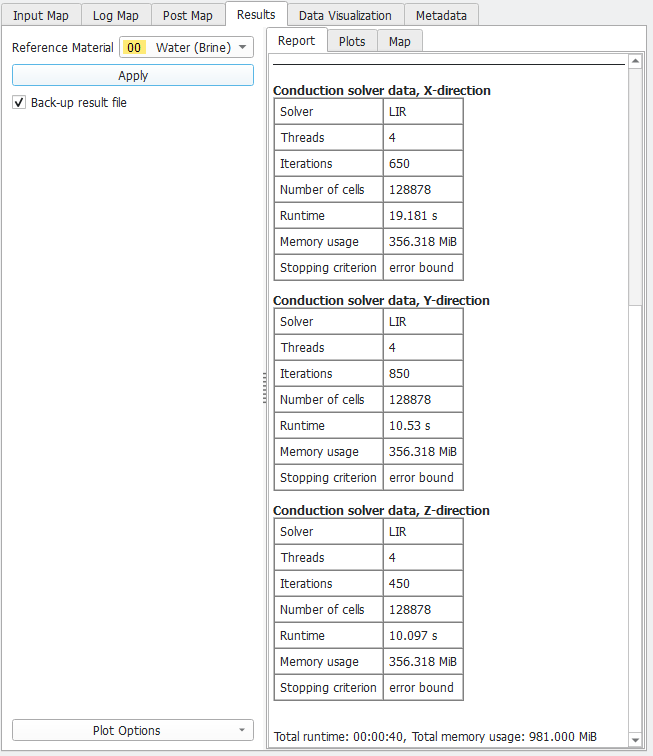Viewport: 653px width, 756px height.
Task: Click the report scrollbar up arrow
Action: point(635,61)
